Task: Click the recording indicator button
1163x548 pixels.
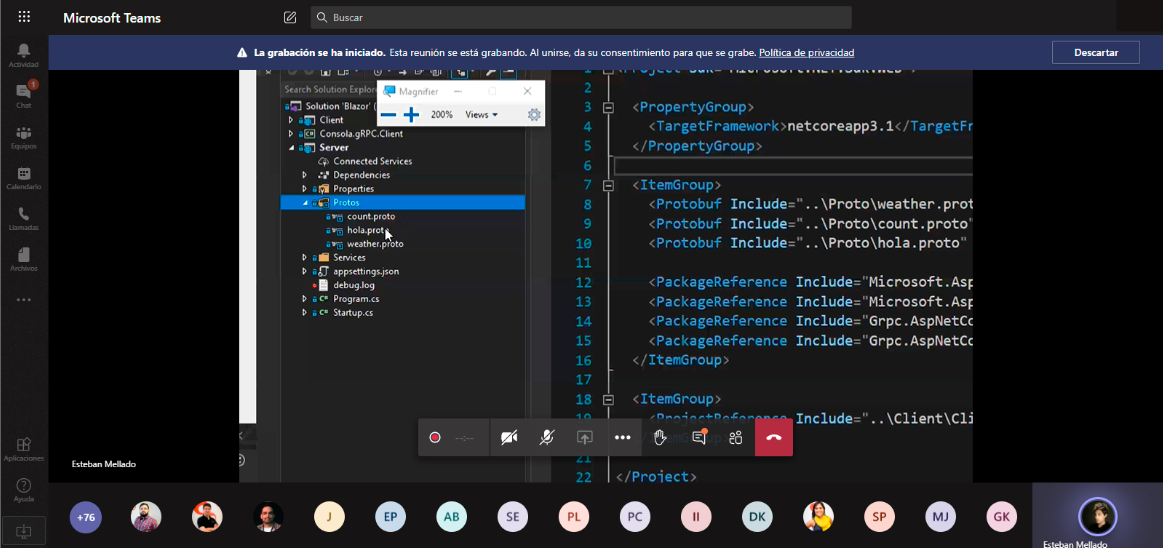Action: click(435, 438)
